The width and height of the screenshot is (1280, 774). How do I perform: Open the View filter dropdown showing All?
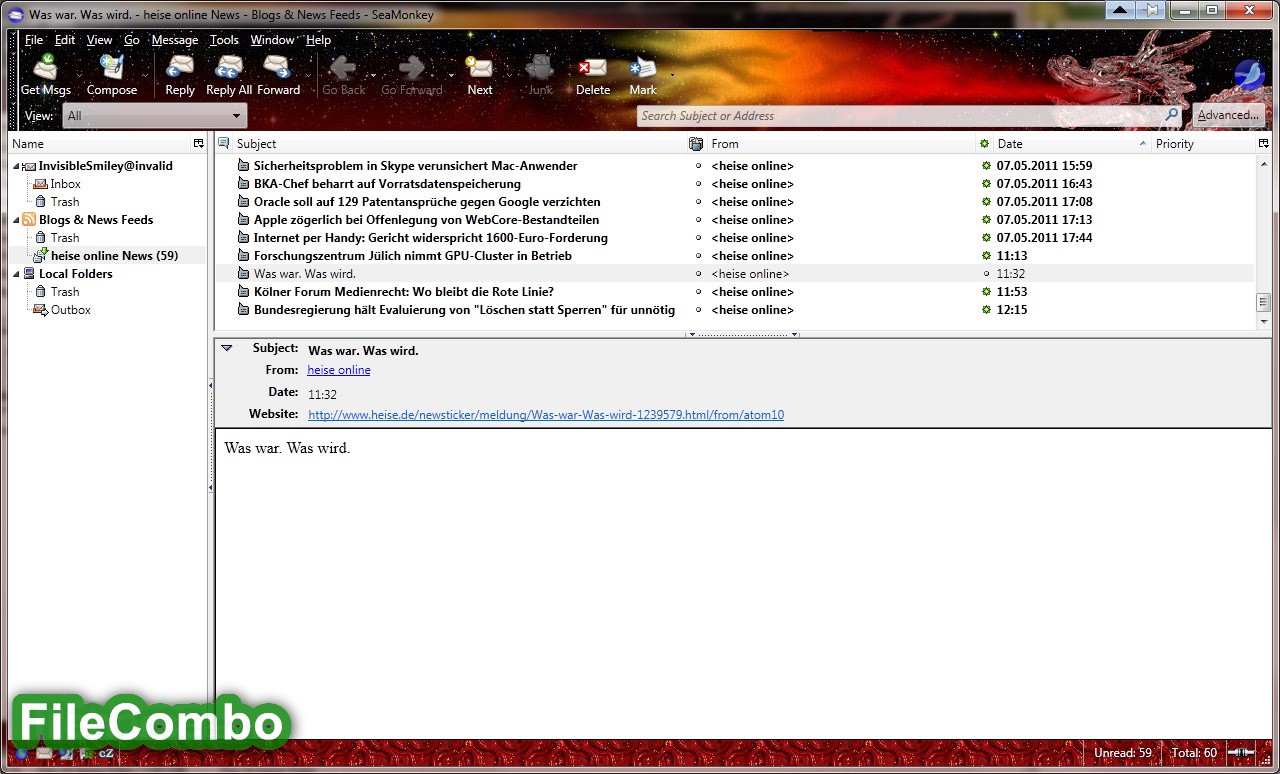pyautogui.click(x=154, y=116)
